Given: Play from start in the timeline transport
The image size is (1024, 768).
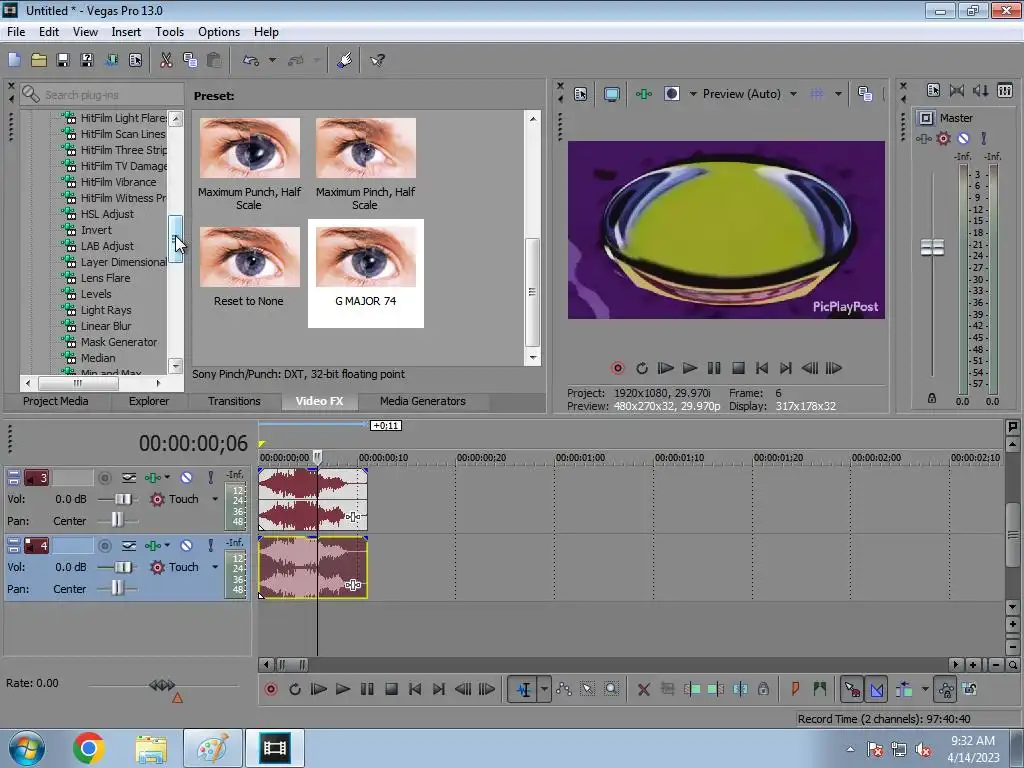Looking at the screenshot, I should pyautogui.click(x=319, y=689).
